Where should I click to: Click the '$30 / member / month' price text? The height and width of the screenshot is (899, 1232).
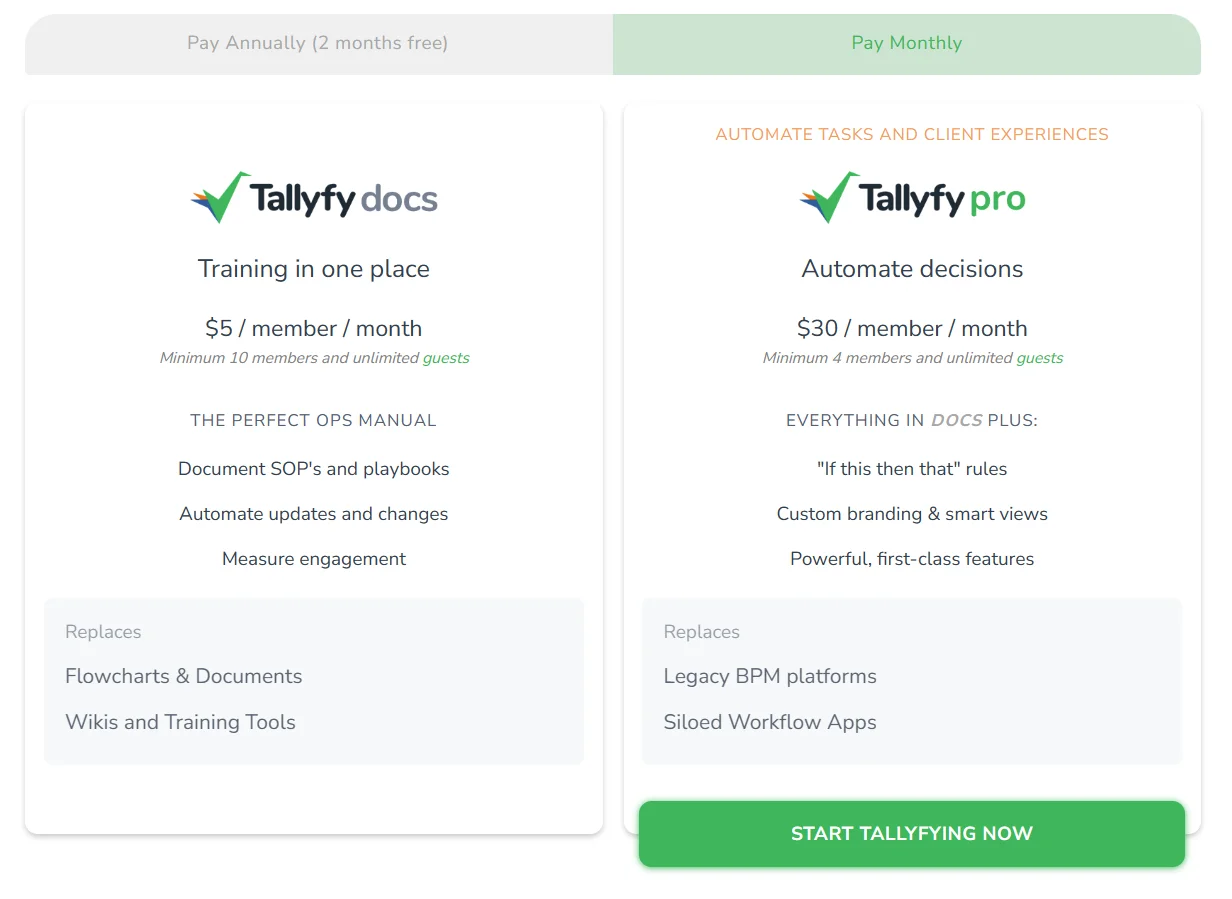pos(912,328)
